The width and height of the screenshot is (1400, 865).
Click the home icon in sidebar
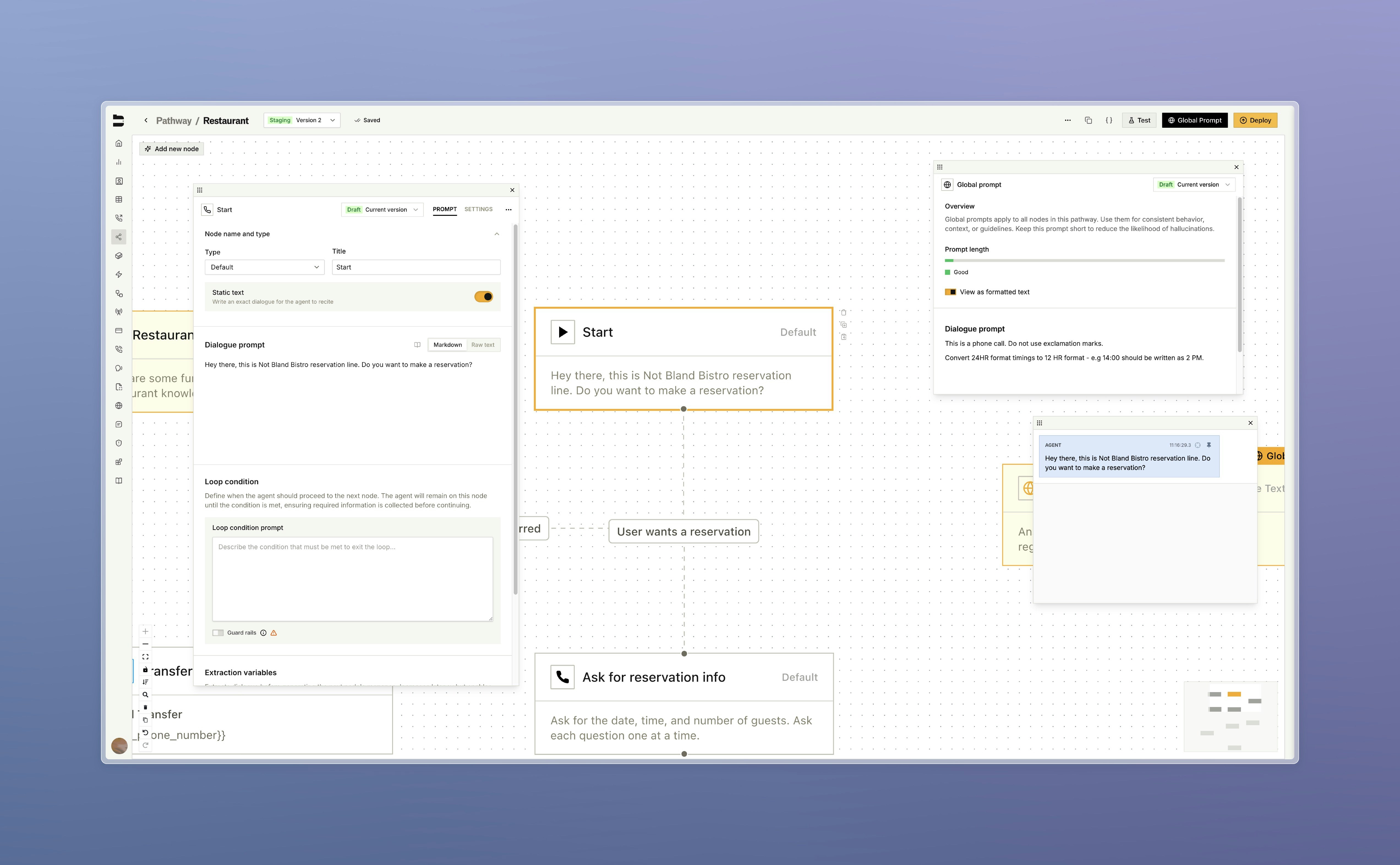[x=119, y=144]
